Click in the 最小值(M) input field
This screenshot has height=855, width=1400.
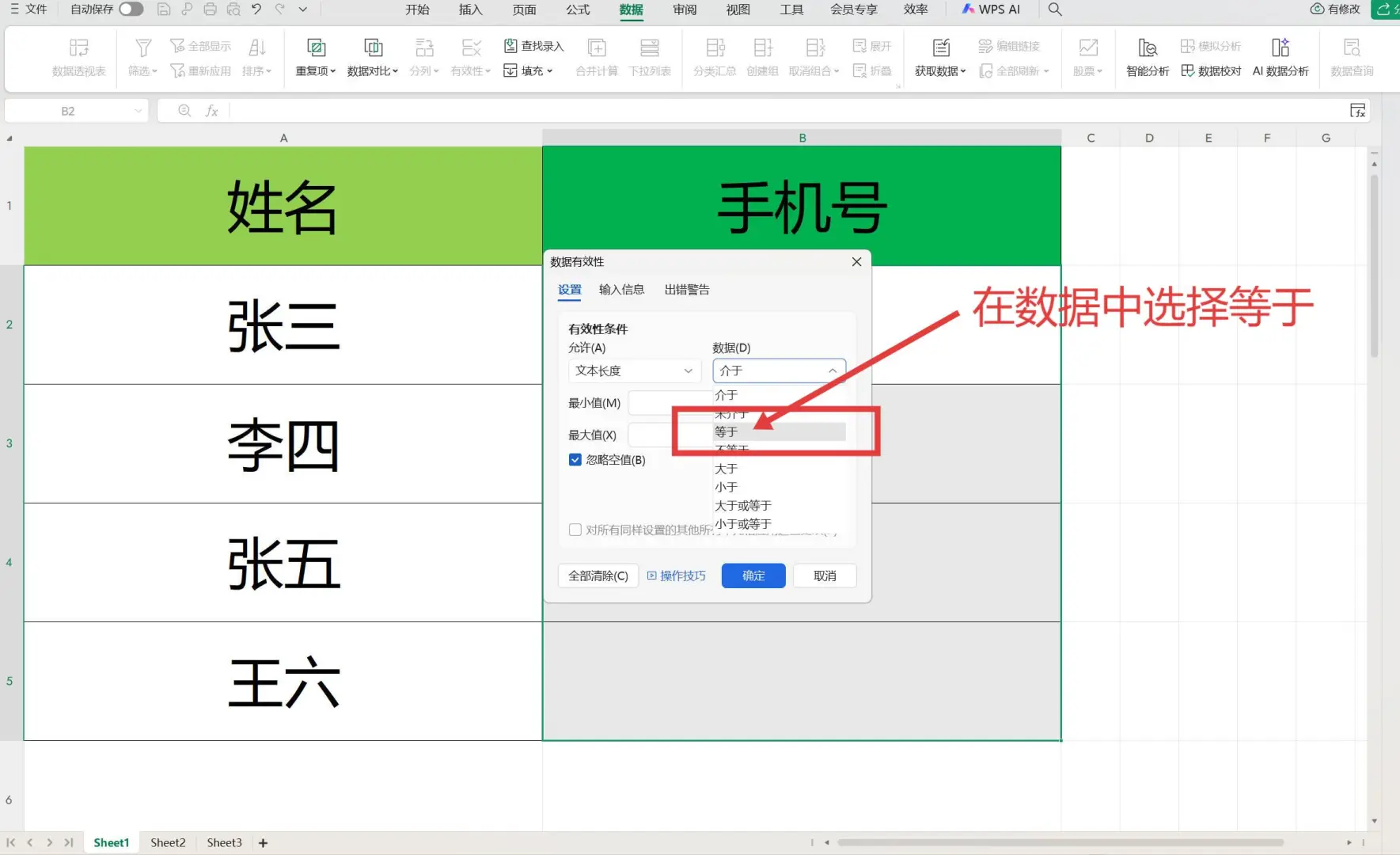tap(670, 403)
